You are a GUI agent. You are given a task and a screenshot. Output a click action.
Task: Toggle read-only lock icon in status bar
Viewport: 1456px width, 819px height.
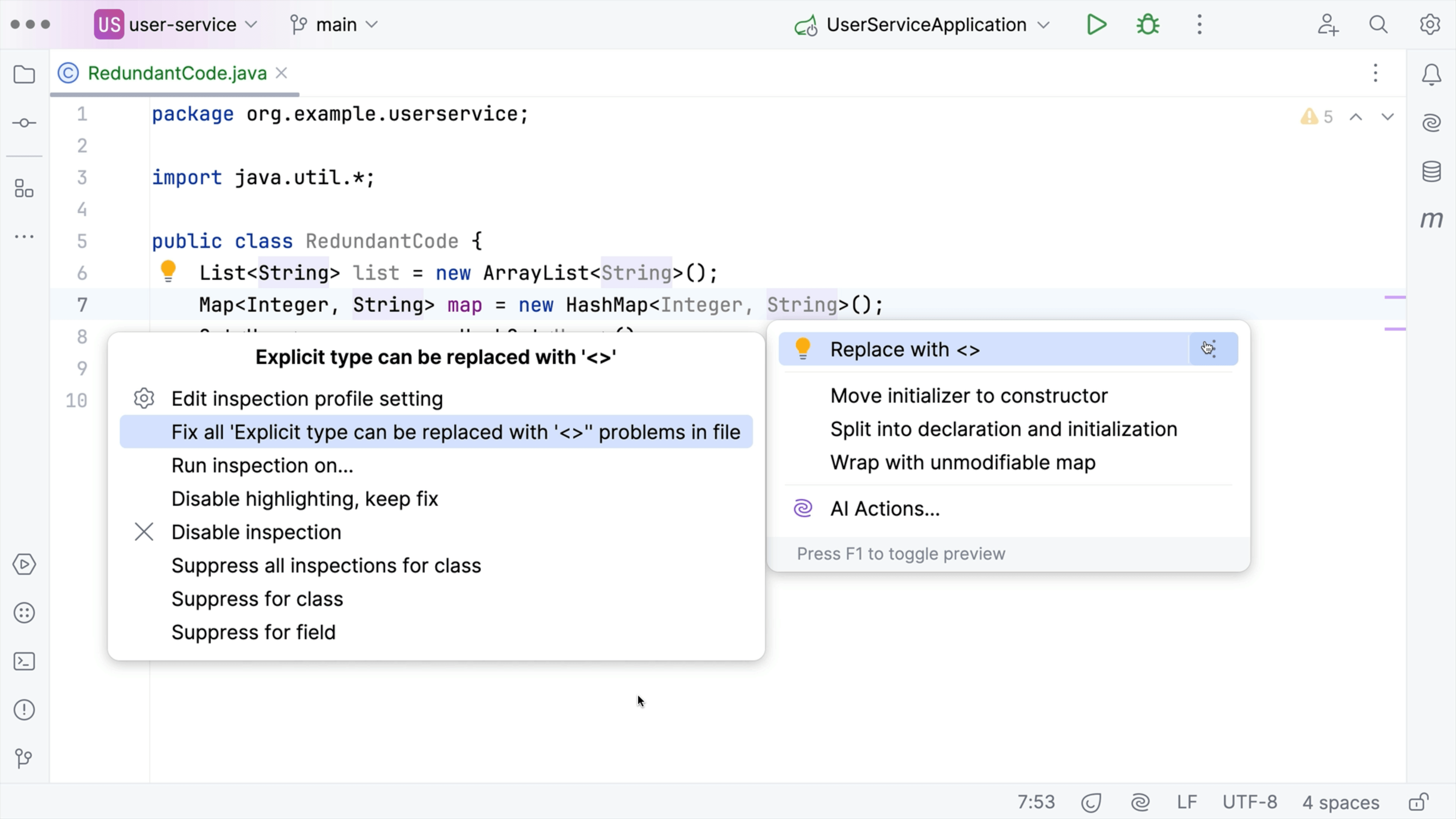pyautogui.click(x=1419, y=802)
